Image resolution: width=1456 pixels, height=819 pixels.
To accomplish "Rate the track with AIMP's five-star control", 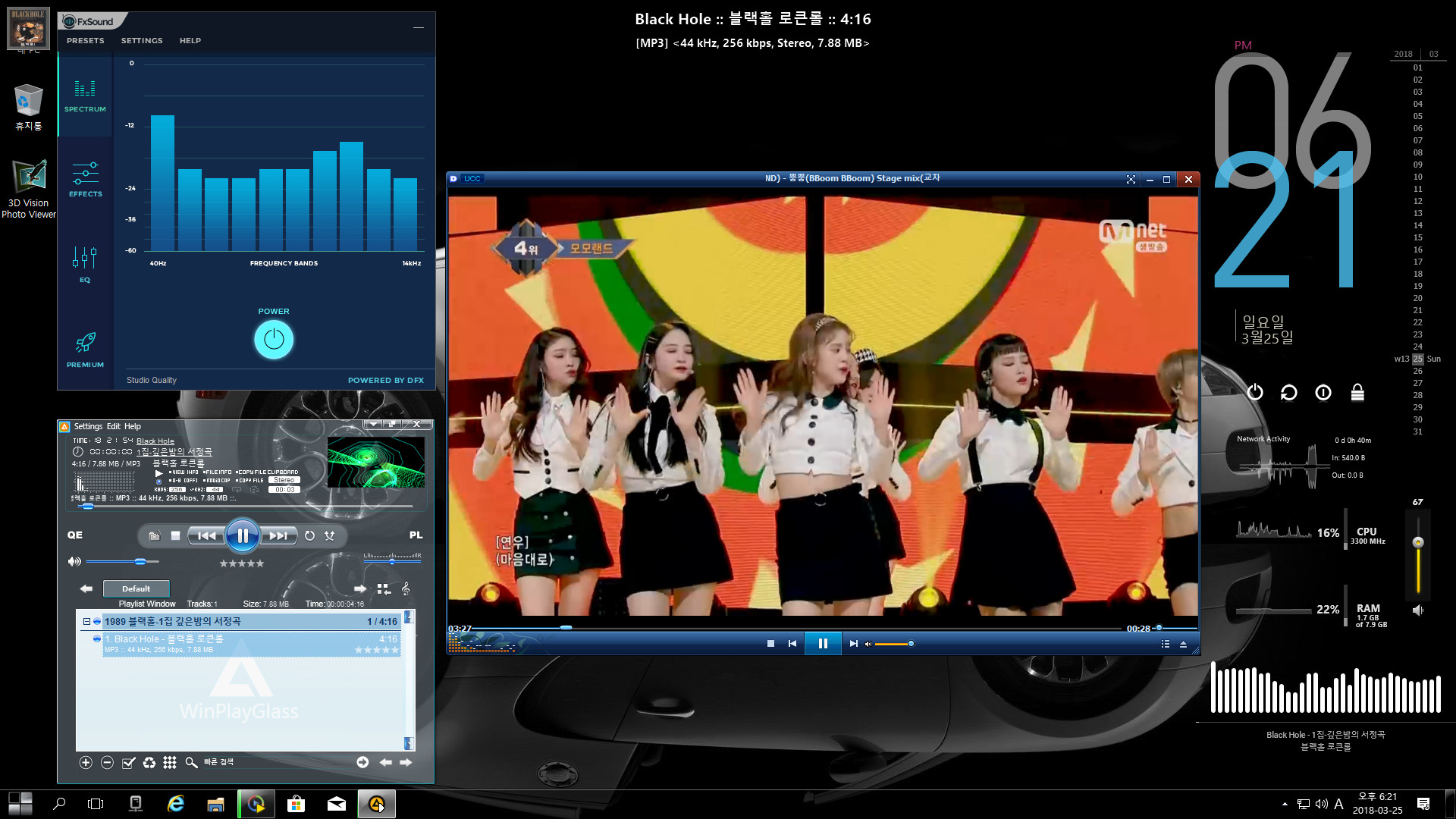I will click(242, 563).
